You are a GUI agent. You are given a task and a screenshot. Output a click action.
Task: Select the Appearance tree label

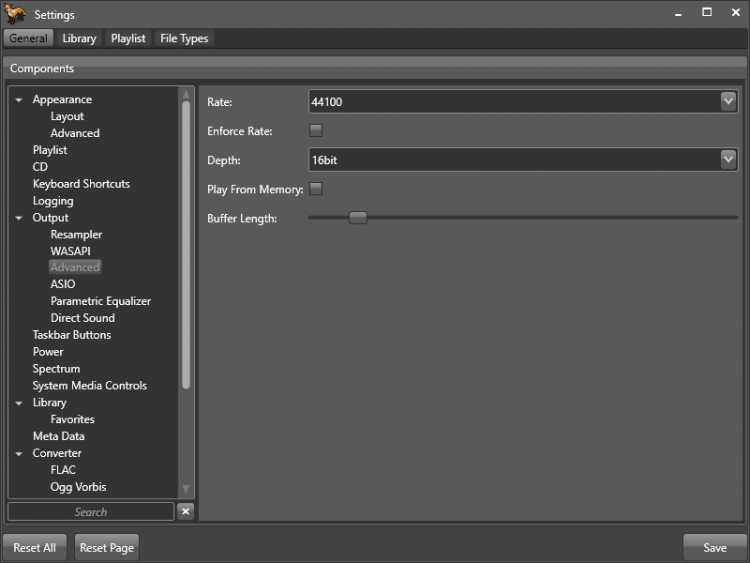(62, 99)
